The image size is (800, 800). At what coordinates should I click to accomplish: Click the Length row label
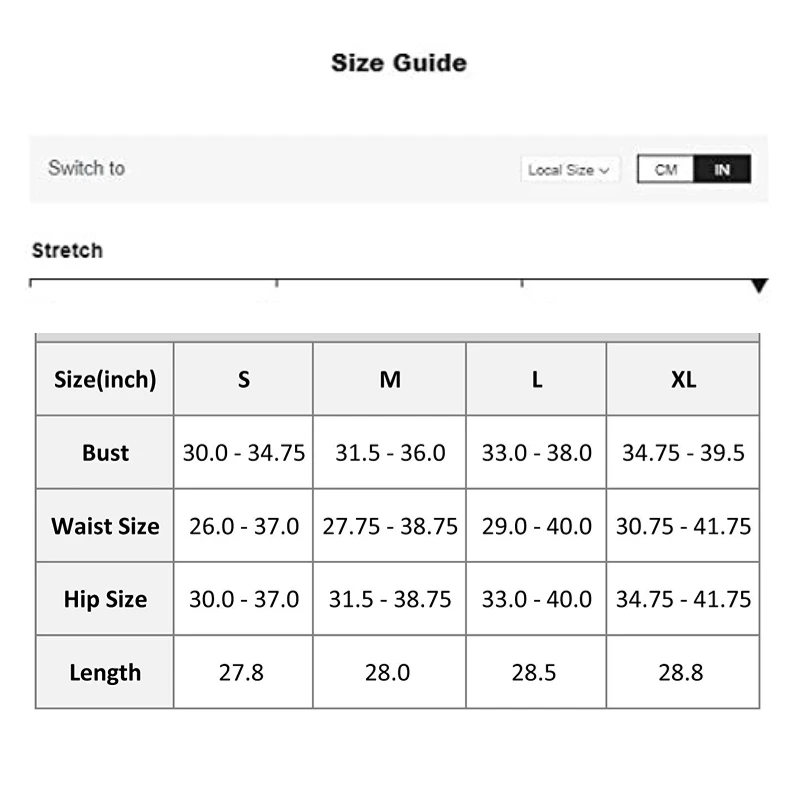[x=105, y=673]
